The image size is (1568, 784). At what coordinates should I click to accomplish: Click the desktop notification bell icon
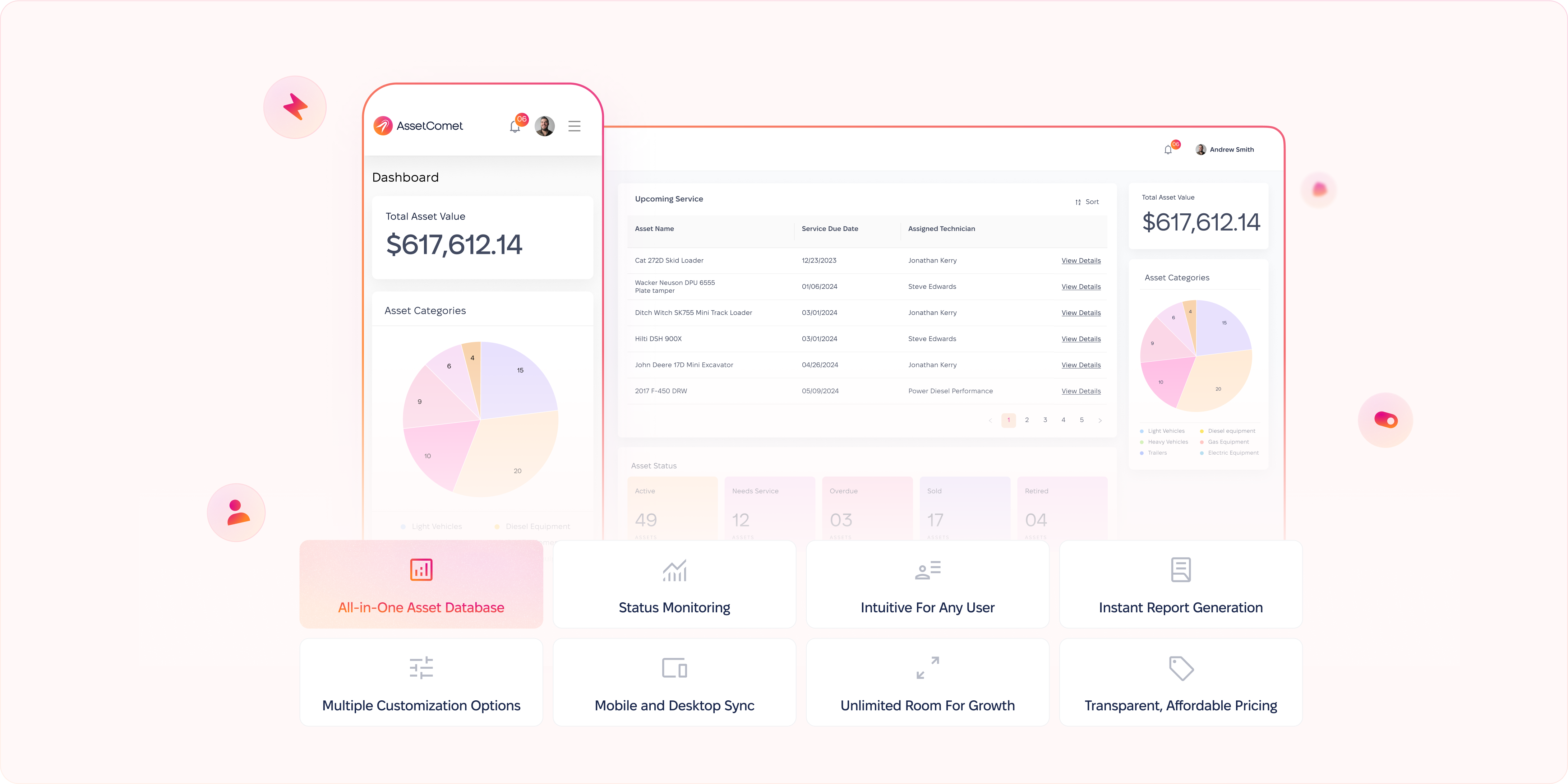click(x=1167, y=150)
